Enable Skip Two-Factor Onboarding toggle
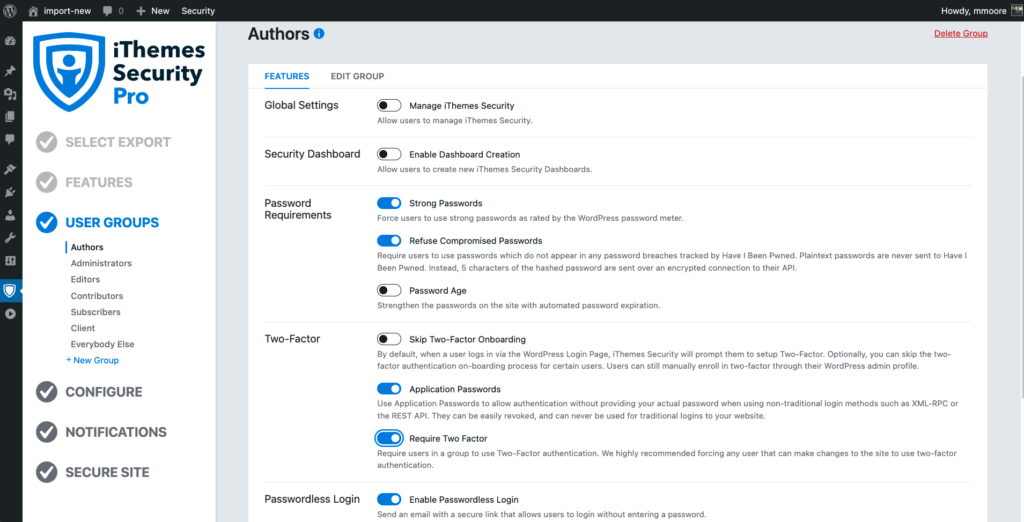1024x522 pixels. [389, 339]
